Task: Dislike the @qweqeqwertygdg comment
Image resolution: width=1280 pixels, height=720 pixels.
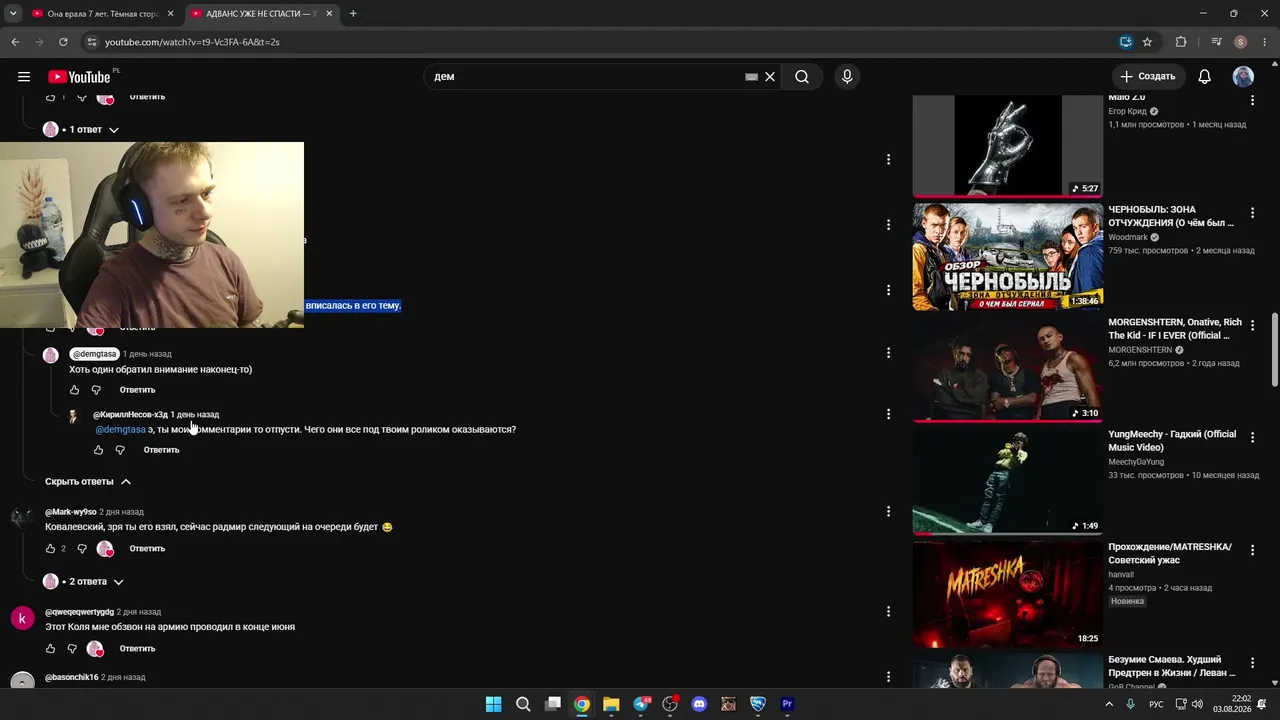Action: tap(72, 649)
